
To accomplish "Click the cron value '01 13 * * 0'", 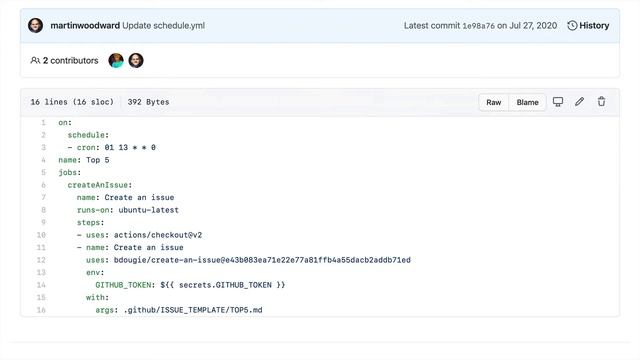I will 130,147.
